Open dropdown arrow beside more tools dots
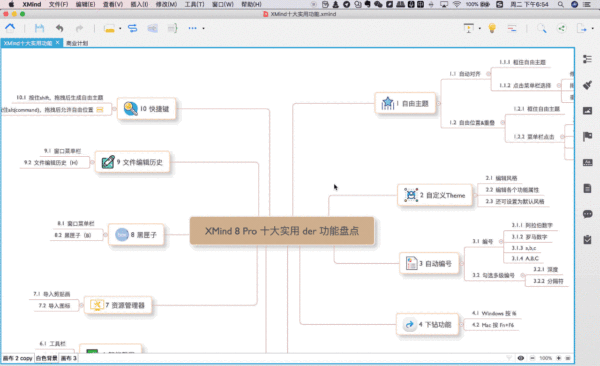This screenshot has height=366, width=600. point(204,28)
